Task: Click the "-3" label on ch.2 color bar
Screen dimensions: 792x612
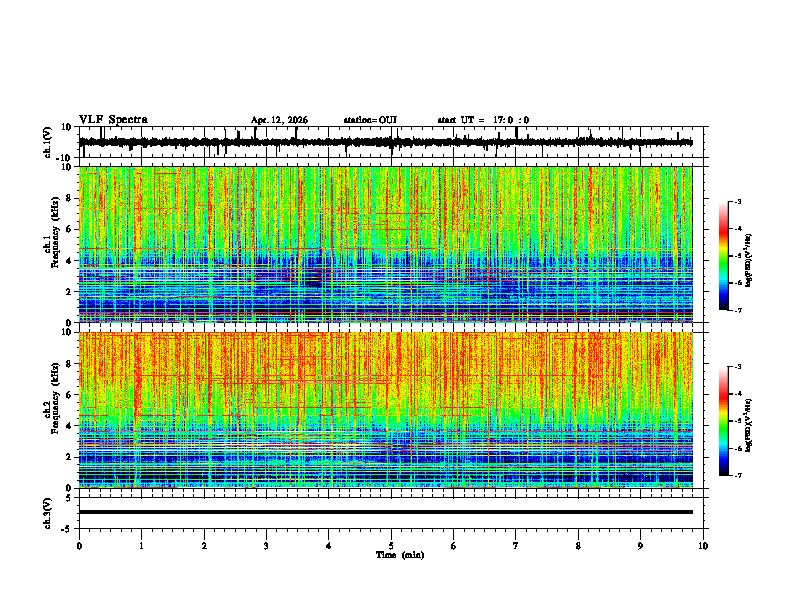Action: point(737,367)
